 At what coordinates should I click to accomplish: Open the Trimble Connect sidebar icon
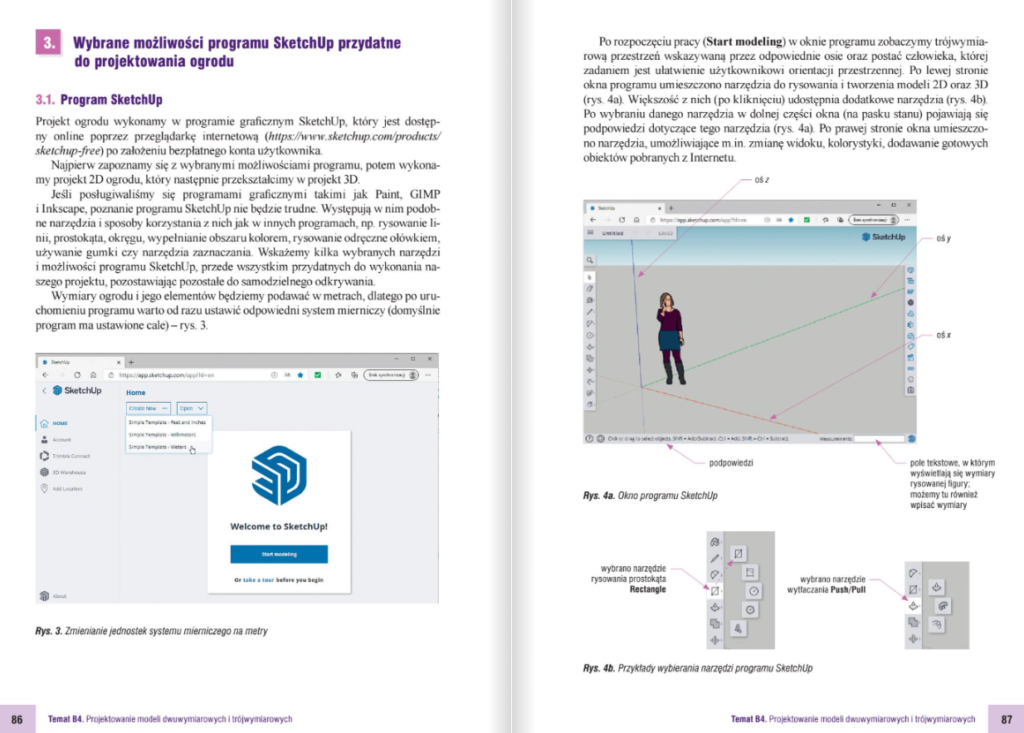[44, 456]
